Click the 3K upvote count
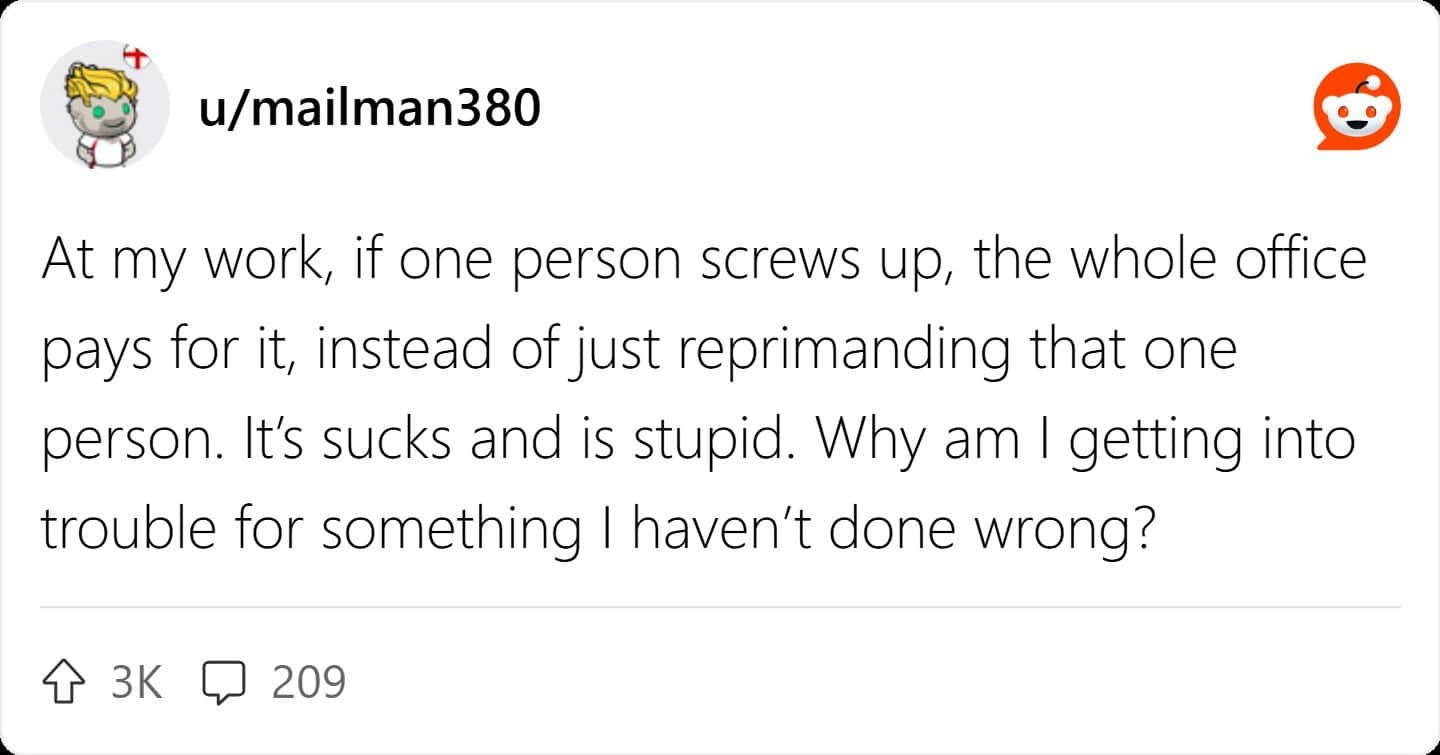This screenshot has height=755, width=1440. coord(135,682)
